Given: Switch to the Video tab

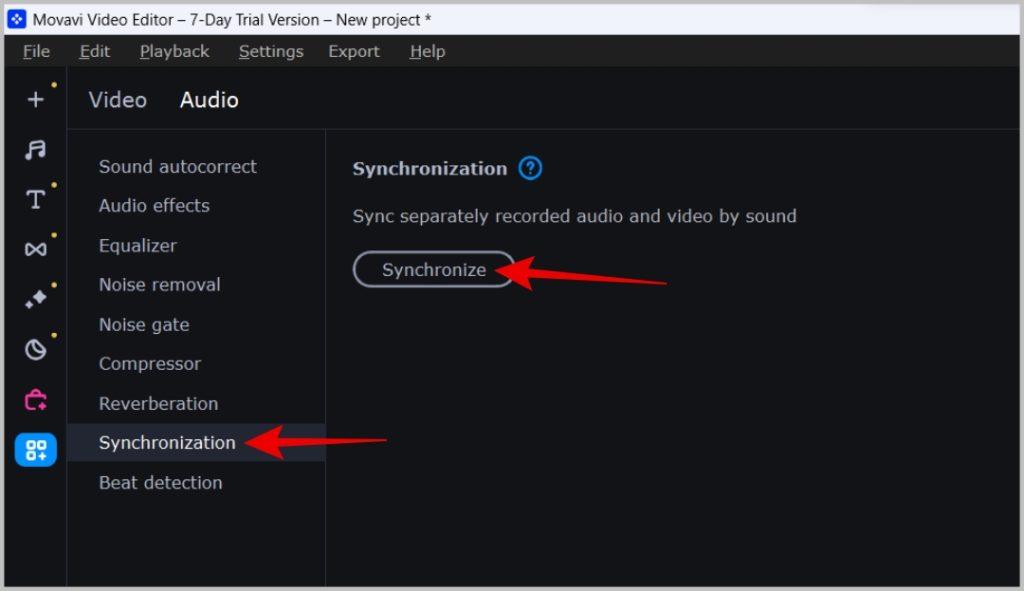Looking at the screenshot, I should point(118,100).
